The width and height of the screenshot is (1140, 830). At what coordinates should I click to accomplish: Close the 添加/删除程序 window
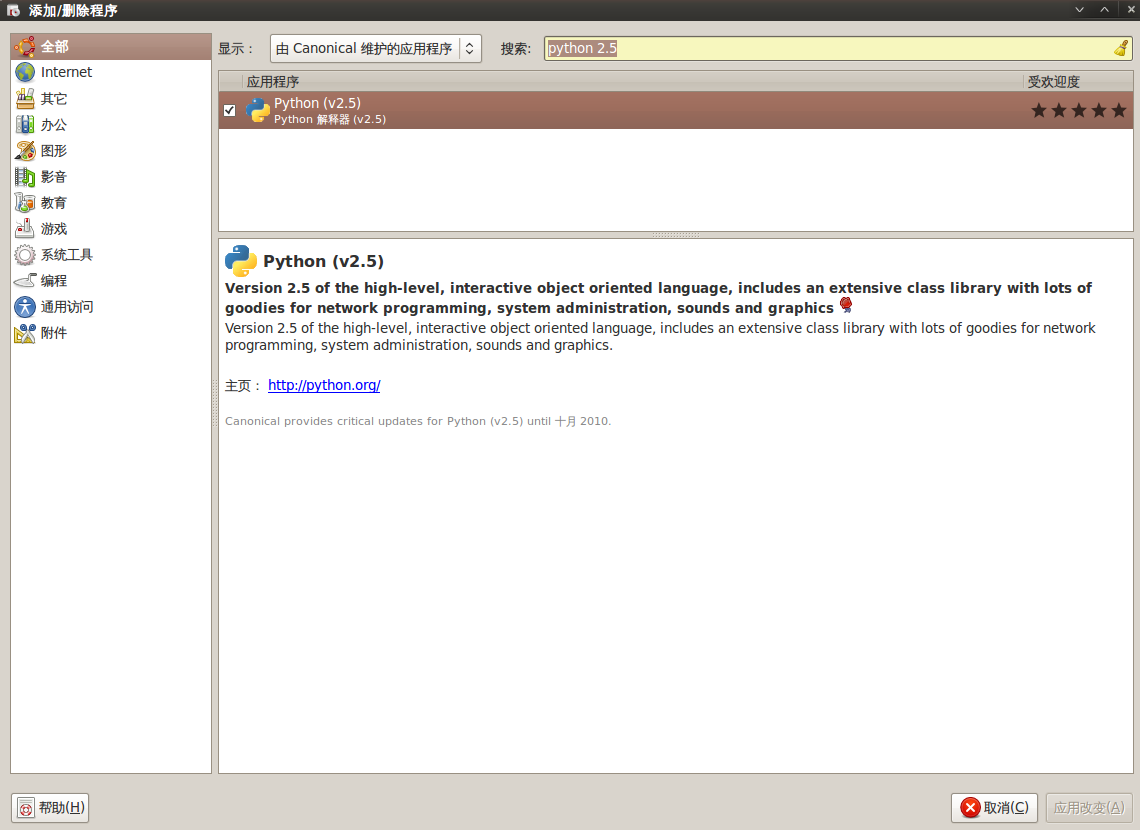(x=1129, y=9)
